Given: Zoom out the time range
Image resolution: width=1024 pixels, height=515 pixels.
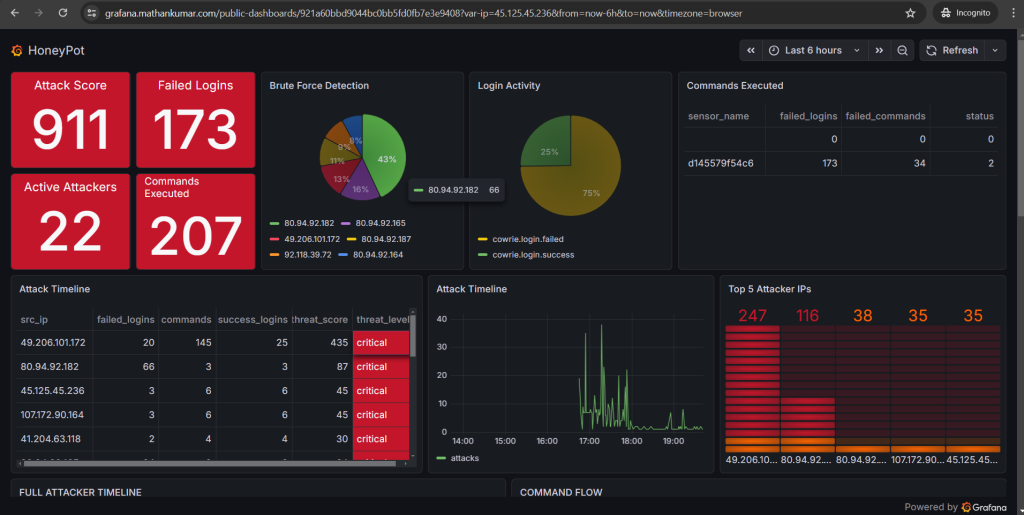Looking at the screenshot, I should click(x=902, y=50).
